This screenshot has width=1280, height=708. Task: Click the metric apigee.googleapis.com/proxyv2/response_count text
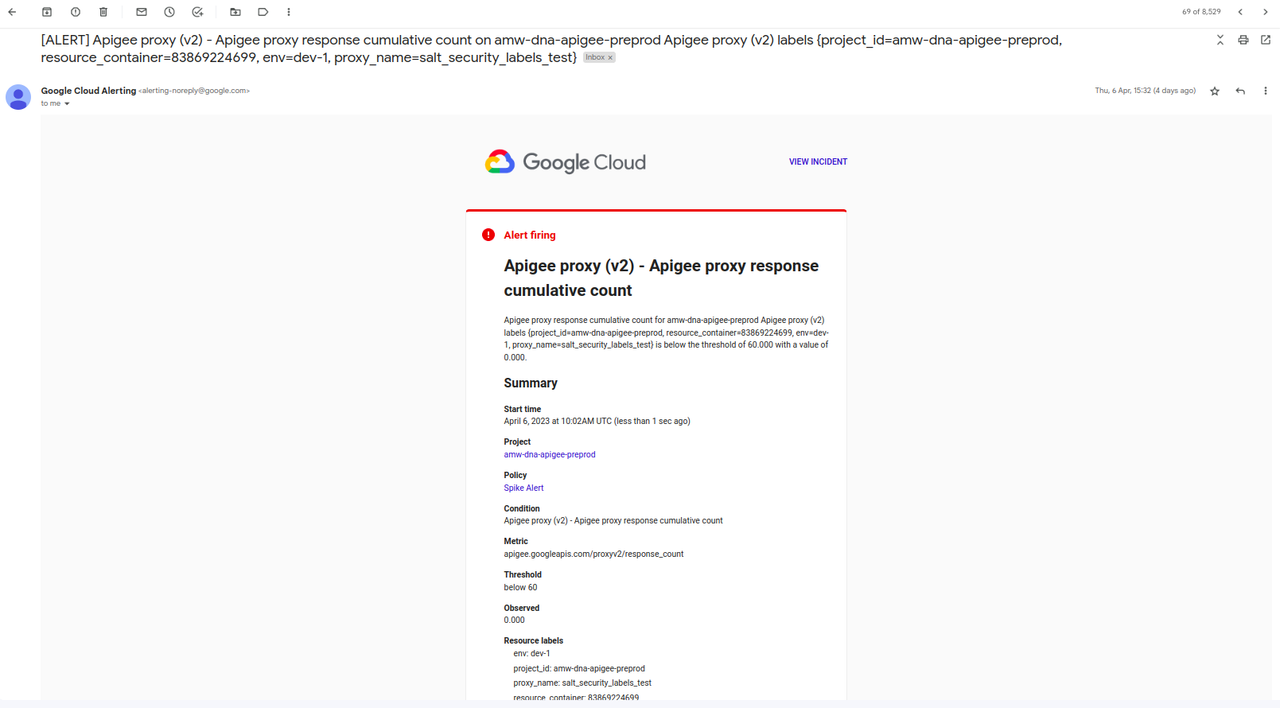594,554
